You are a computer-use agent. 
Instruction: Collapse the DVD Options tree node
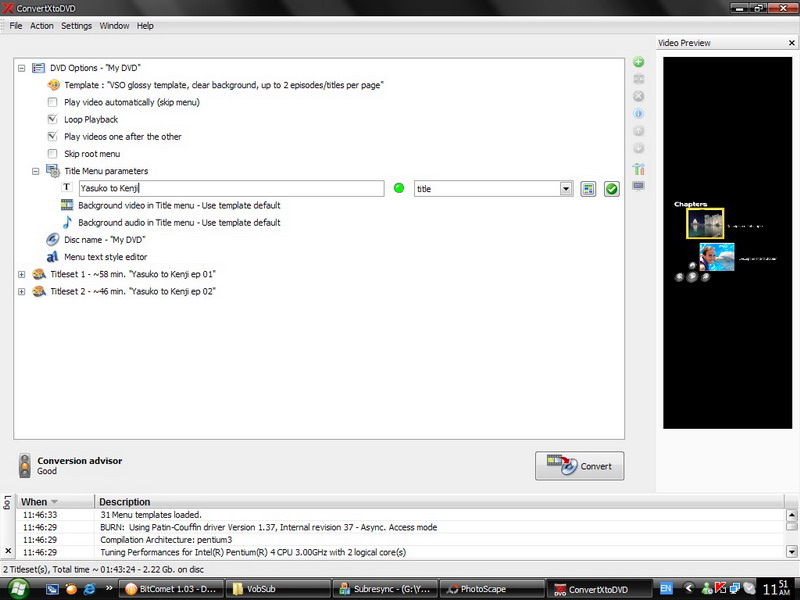(x=21, y=68)
